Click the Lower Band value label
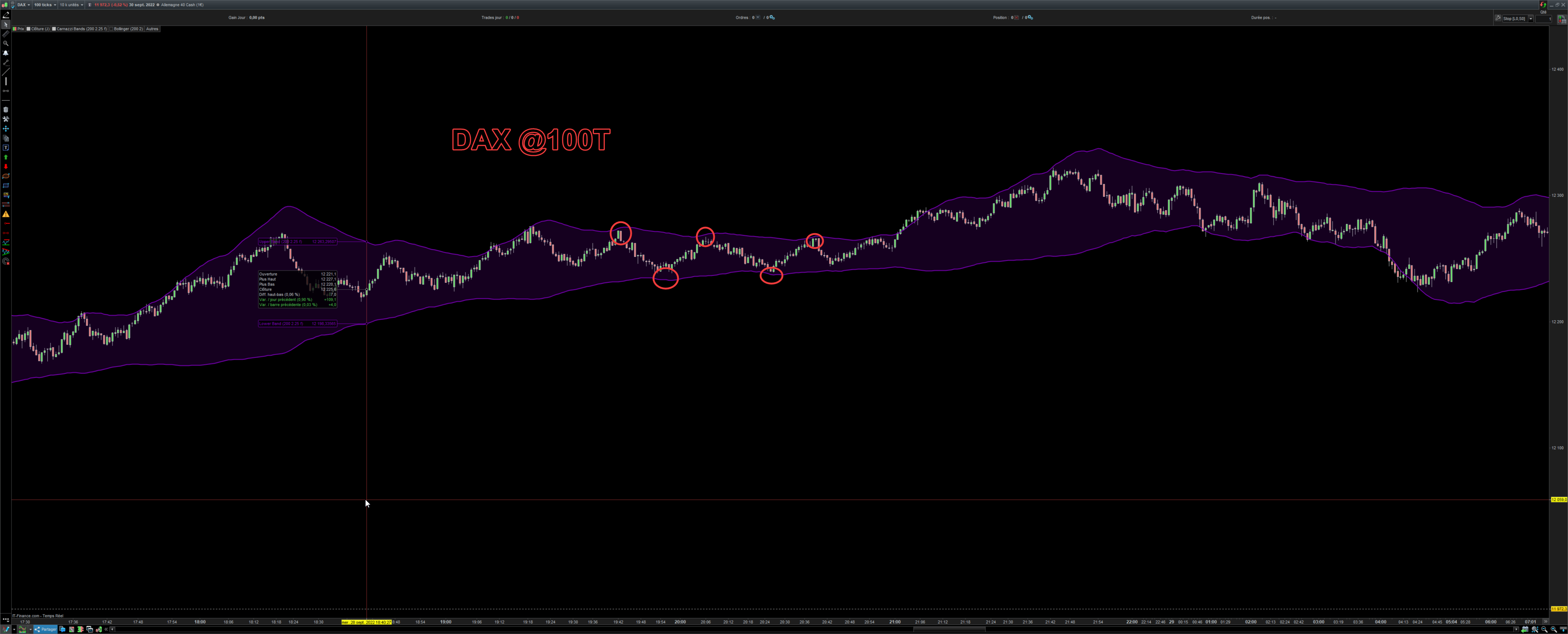The image size is (1568, 634). point(297,323)
